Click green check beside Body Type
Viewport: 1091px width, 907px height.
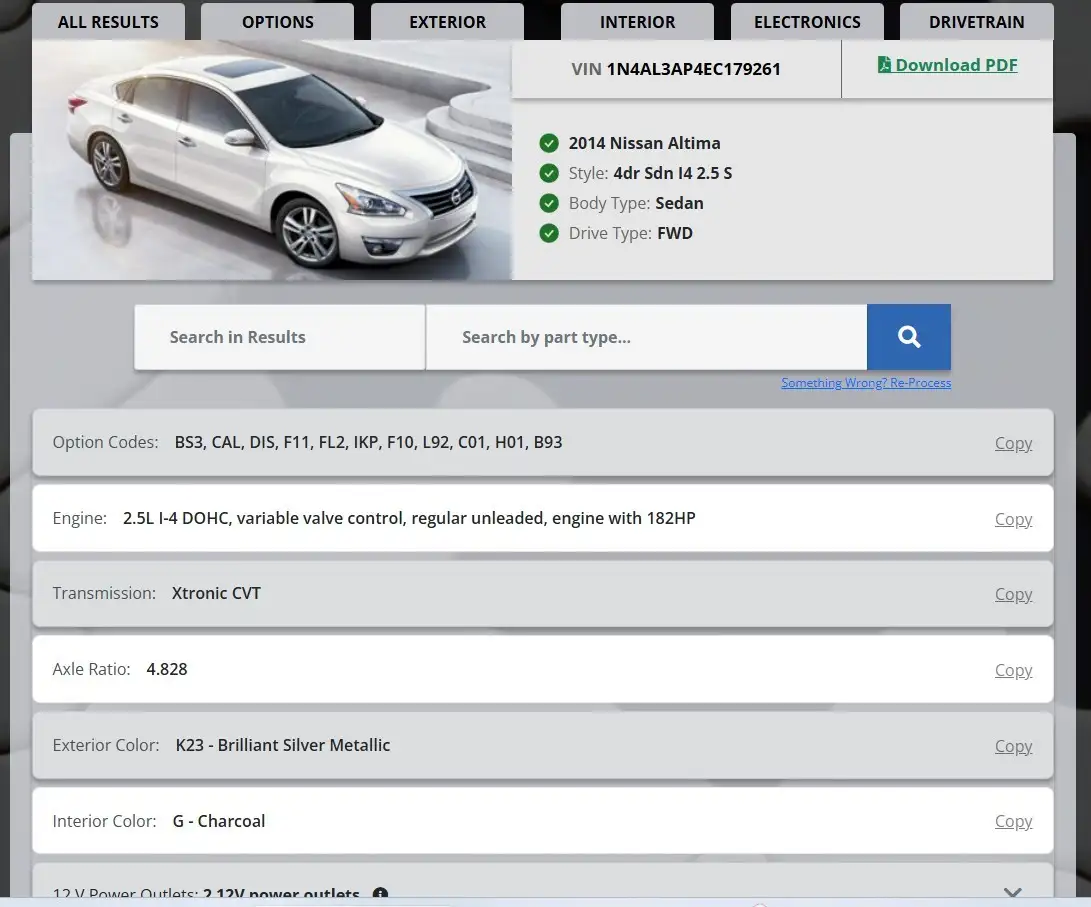coord(549,203)
